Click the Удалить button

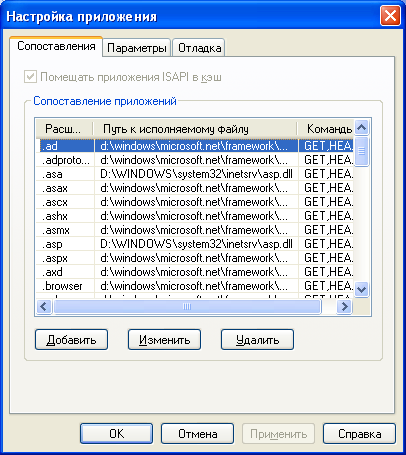[x=257, y=340]
